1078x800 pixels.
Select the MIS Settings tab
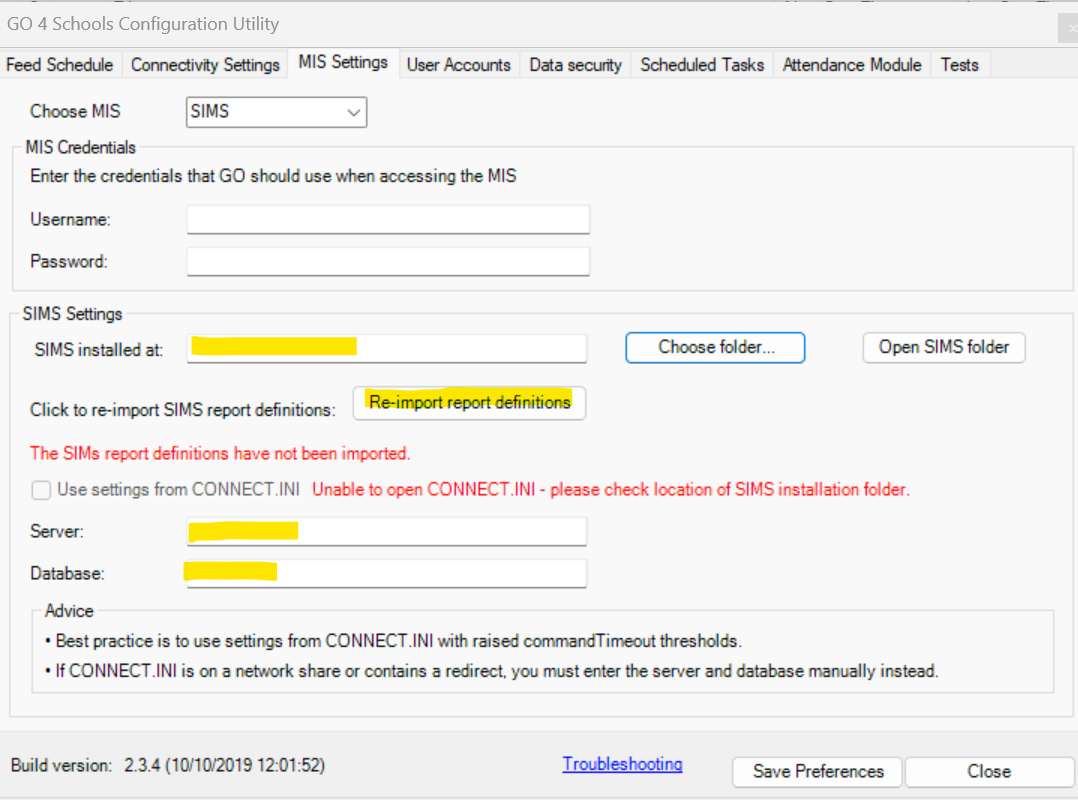343,63
